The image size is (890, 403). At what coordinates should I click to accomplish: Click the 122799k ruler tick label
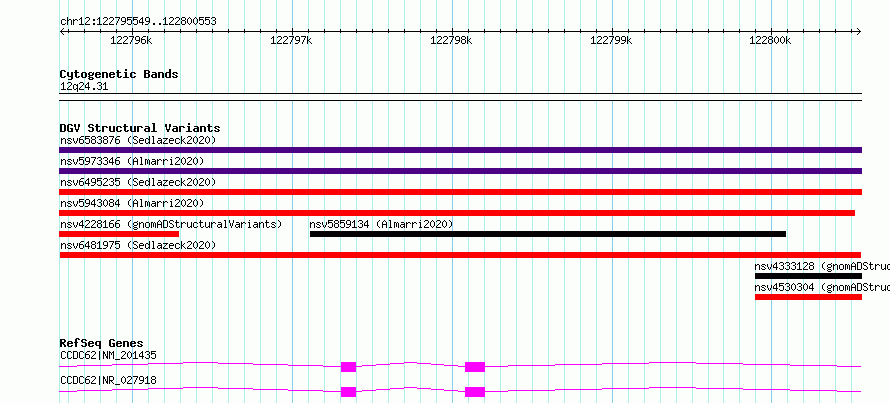pos(611,41)
